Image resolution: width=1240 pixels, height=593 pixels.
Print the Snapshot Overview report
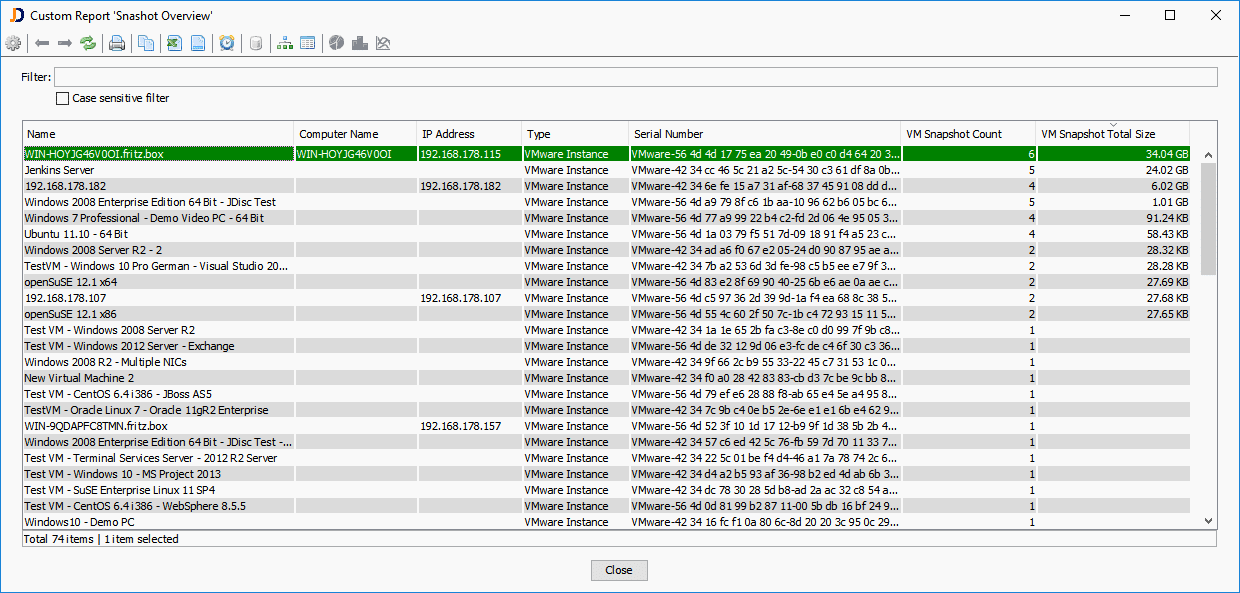tap(117, 42)
